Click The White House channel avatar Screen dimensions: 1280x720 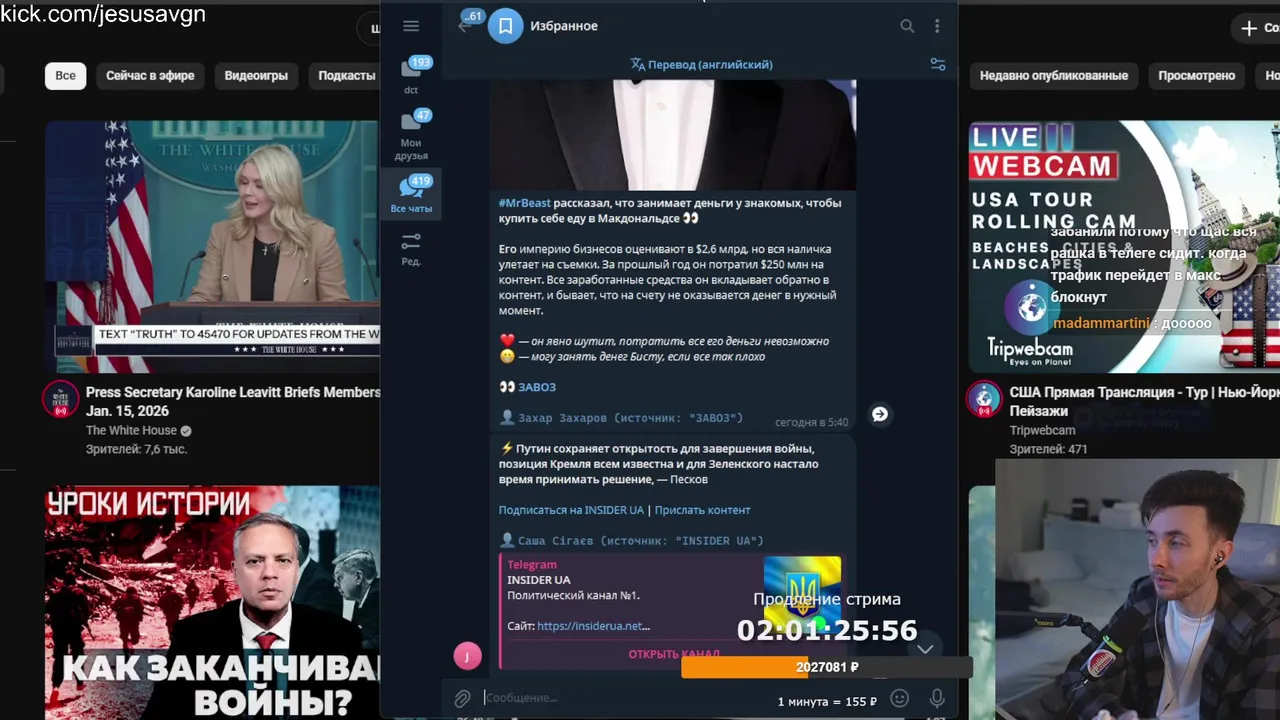[x=60, y=400]
